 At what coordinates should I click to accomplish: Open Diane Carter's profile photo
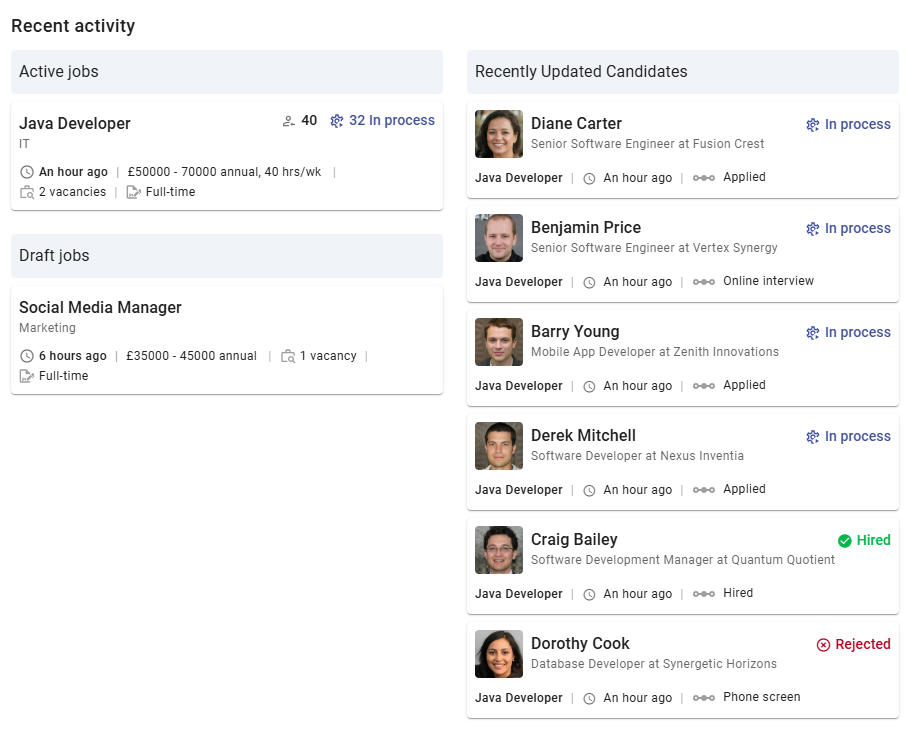coord(499,134)
